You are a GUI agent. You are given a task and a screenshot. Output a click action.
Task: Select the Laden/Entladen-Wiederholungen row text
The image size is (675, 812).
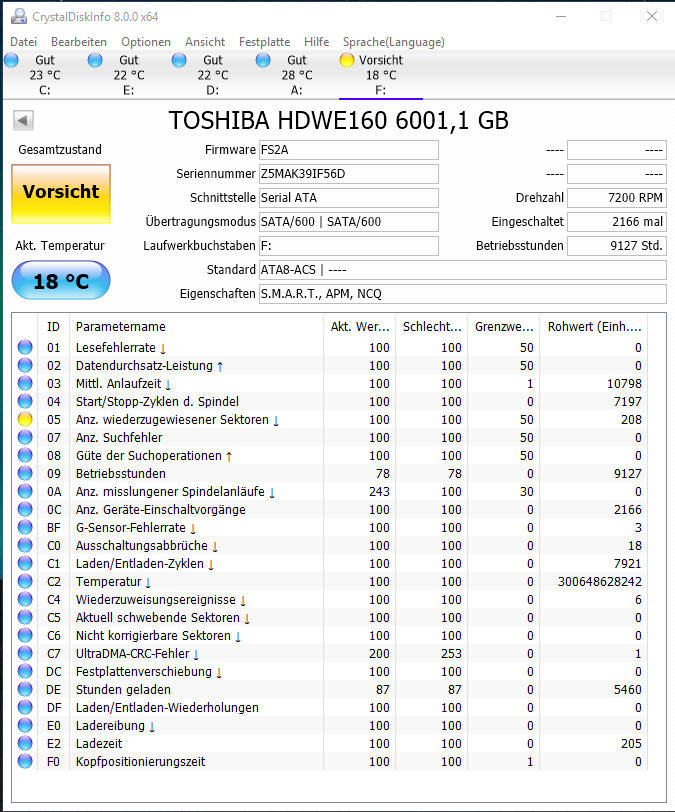click(x=167, y=707)
